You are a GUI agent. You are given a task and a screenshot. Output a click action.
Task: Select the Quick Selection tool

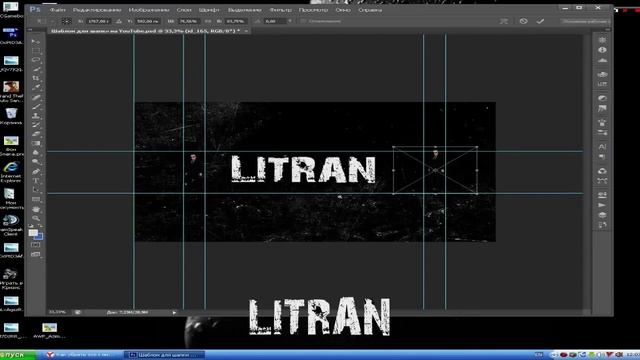36,69
